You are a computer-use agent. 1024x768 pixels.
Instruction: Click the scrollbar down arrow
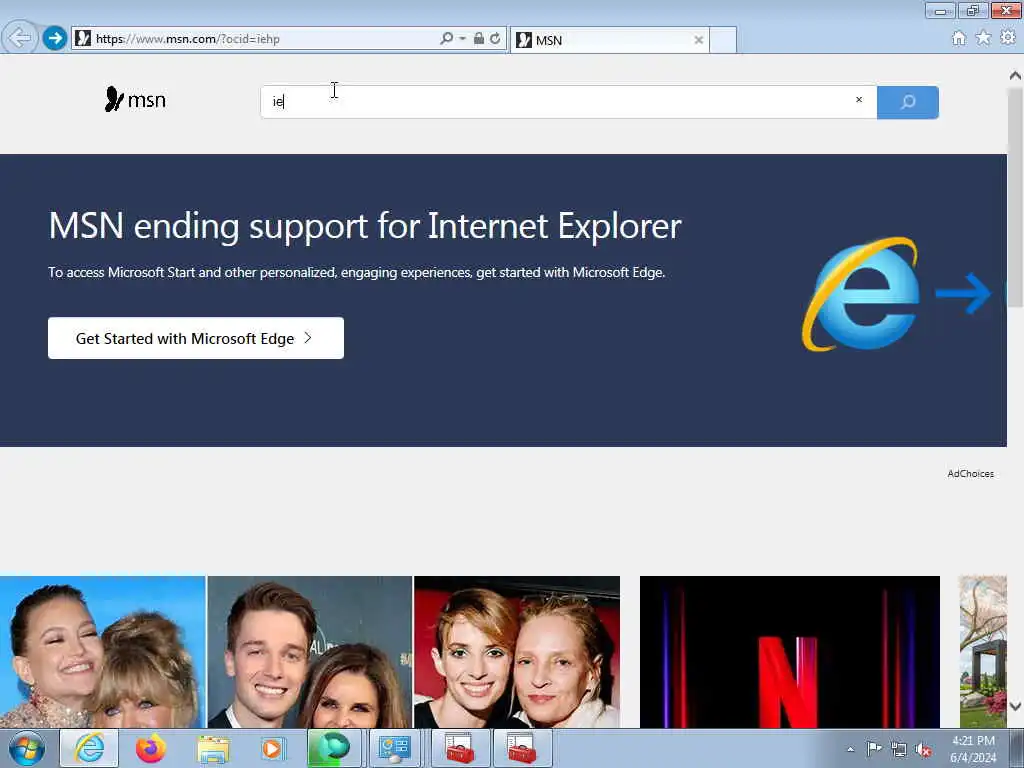(x=1015, y=706)
